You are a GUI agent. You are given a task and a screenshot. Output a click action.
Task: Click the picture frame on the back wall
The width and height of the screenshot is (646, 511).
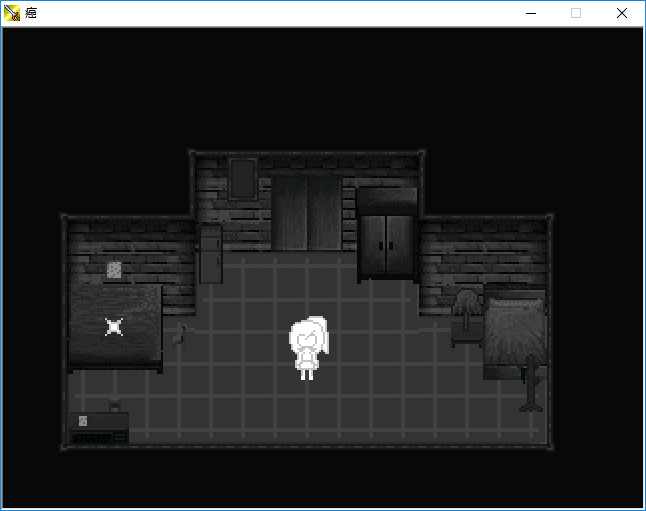click(x=243, y=178)
